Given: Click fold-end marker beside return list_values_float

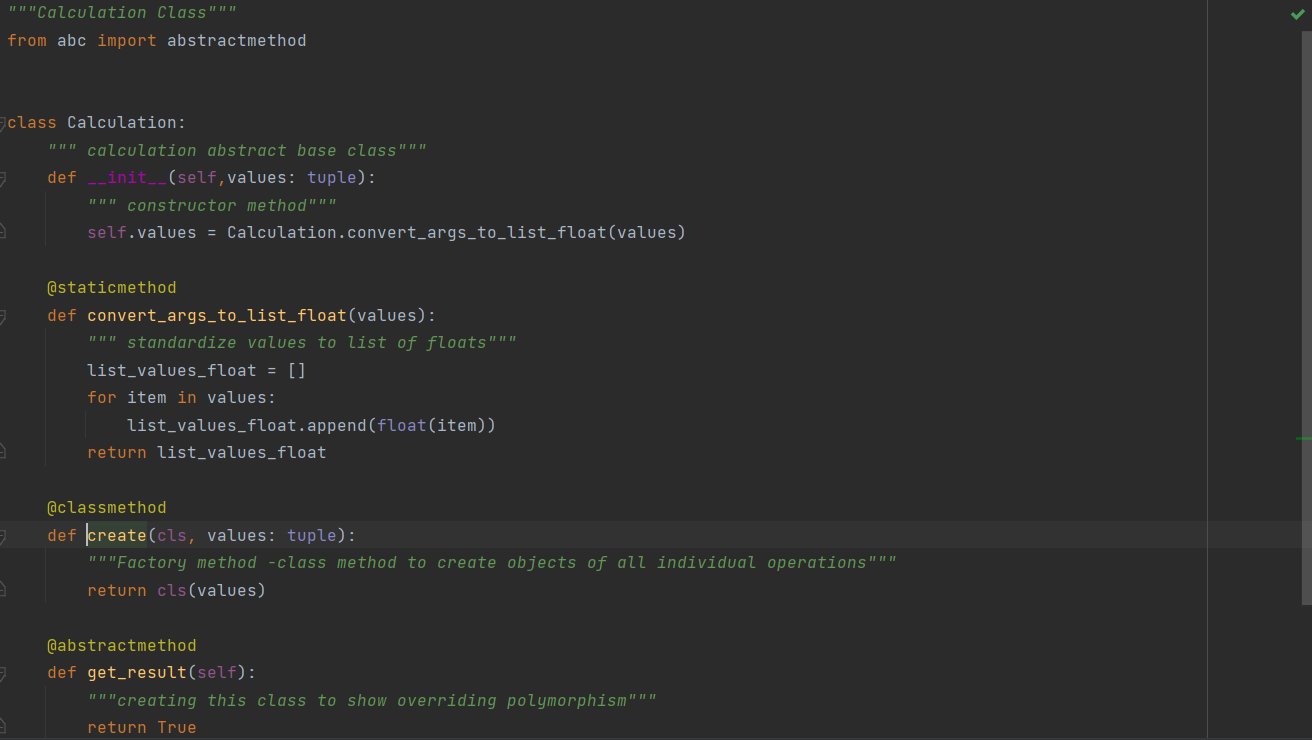Looking at the screenshot, I should [3, 452].
